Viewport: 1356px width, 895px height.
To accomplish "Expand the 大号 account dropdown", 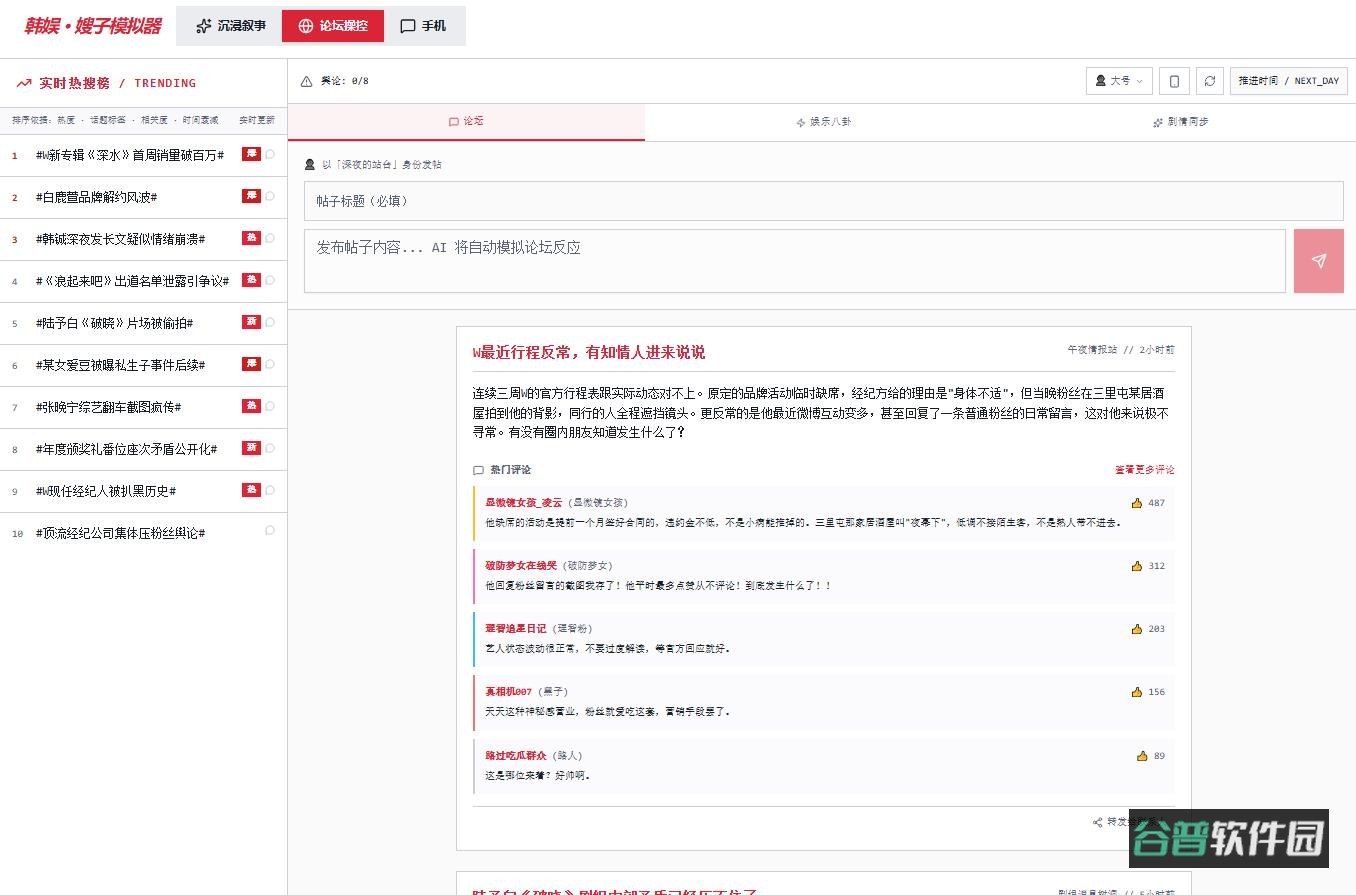I will [1119, 81].
